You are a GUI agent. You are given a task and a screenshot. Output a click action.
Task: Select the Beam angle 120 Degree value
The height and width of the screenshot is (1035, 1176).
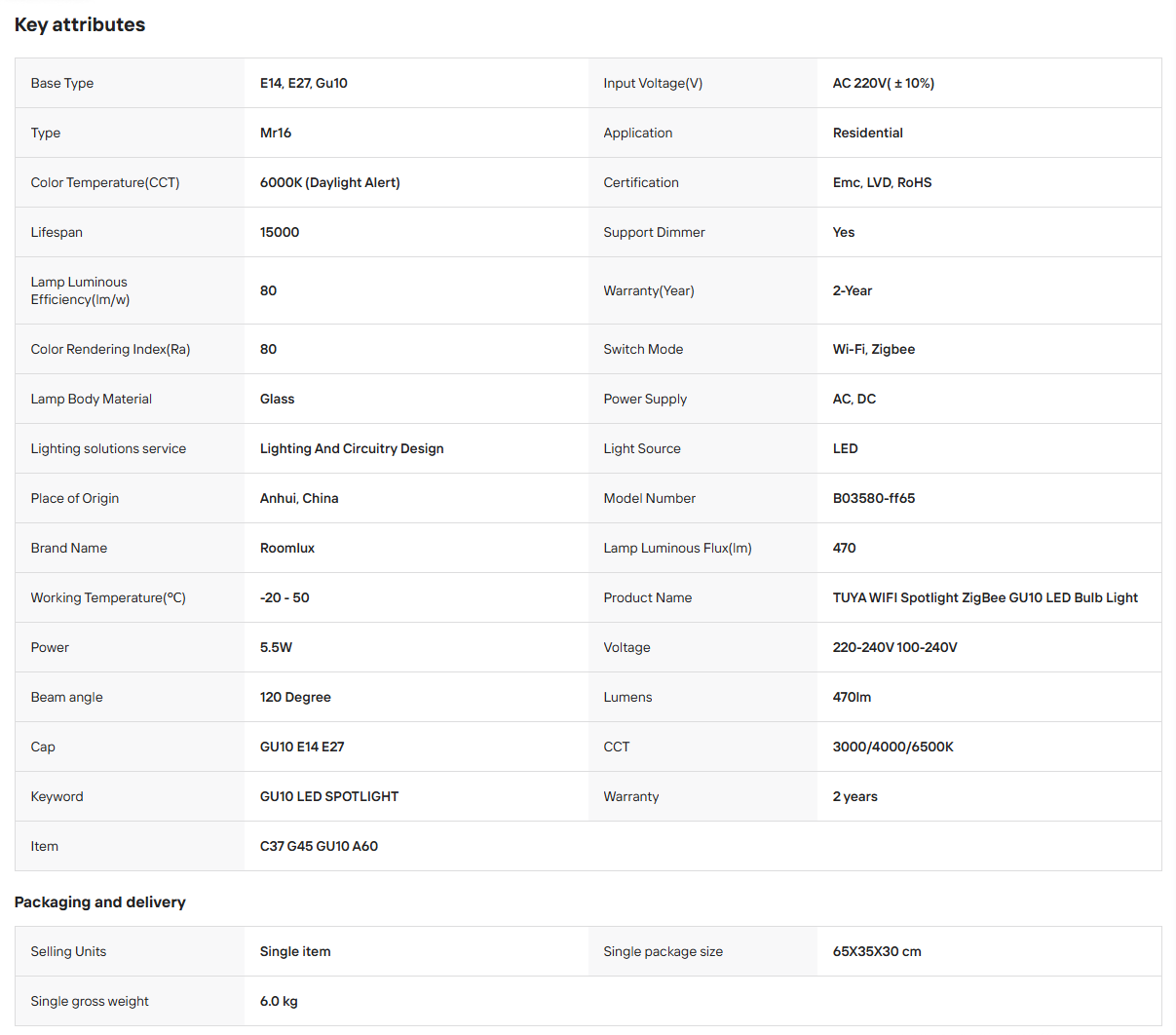click(x=295, y=697)
